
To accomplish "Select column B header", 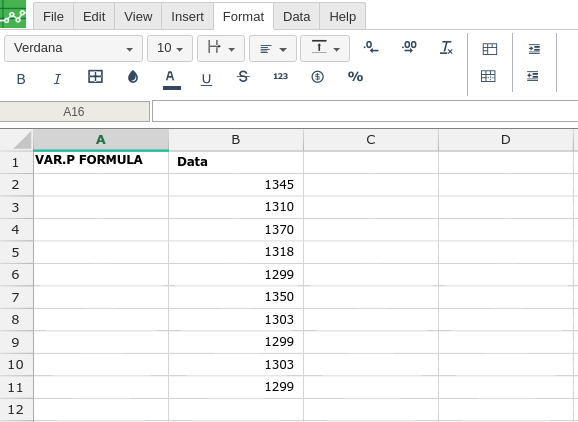I will tap(236, 140).
